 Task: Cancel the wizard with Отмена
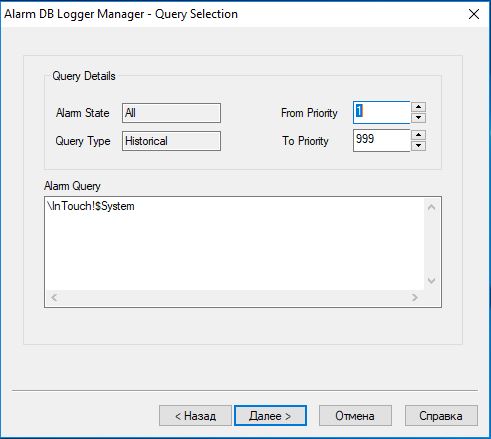[x=355, y=416]
